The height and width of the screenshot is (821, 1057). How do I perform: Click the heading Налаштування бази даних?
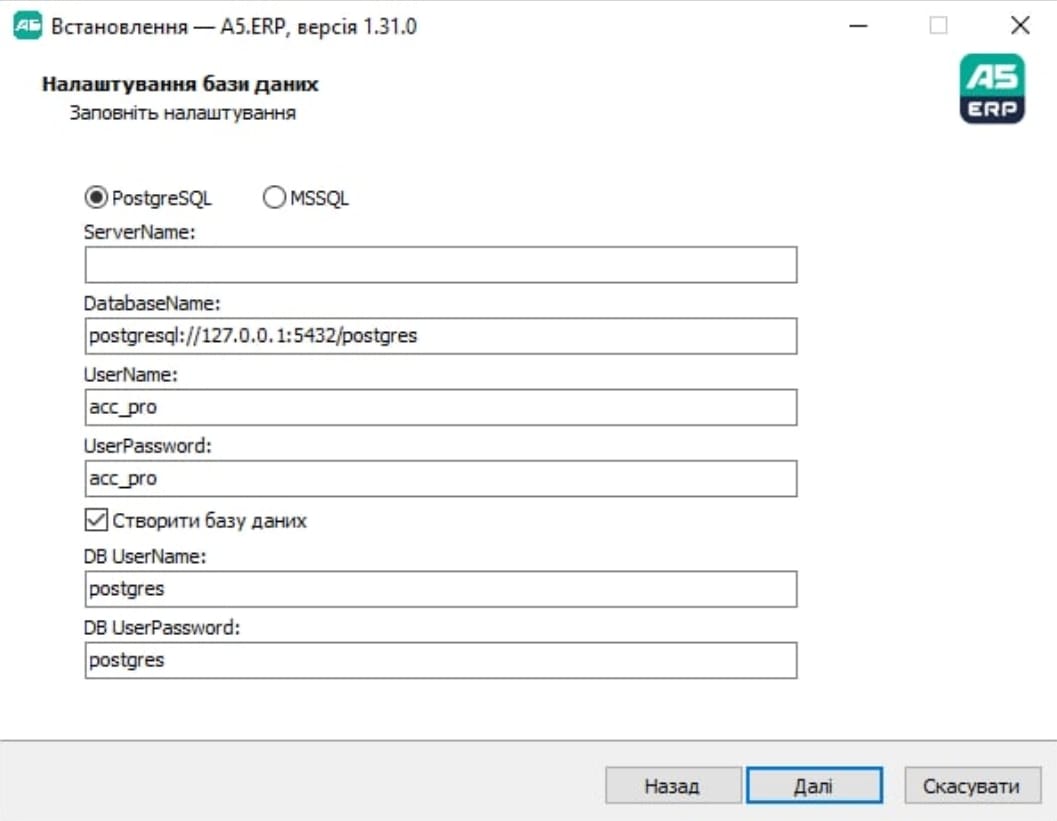click(180, 85)
